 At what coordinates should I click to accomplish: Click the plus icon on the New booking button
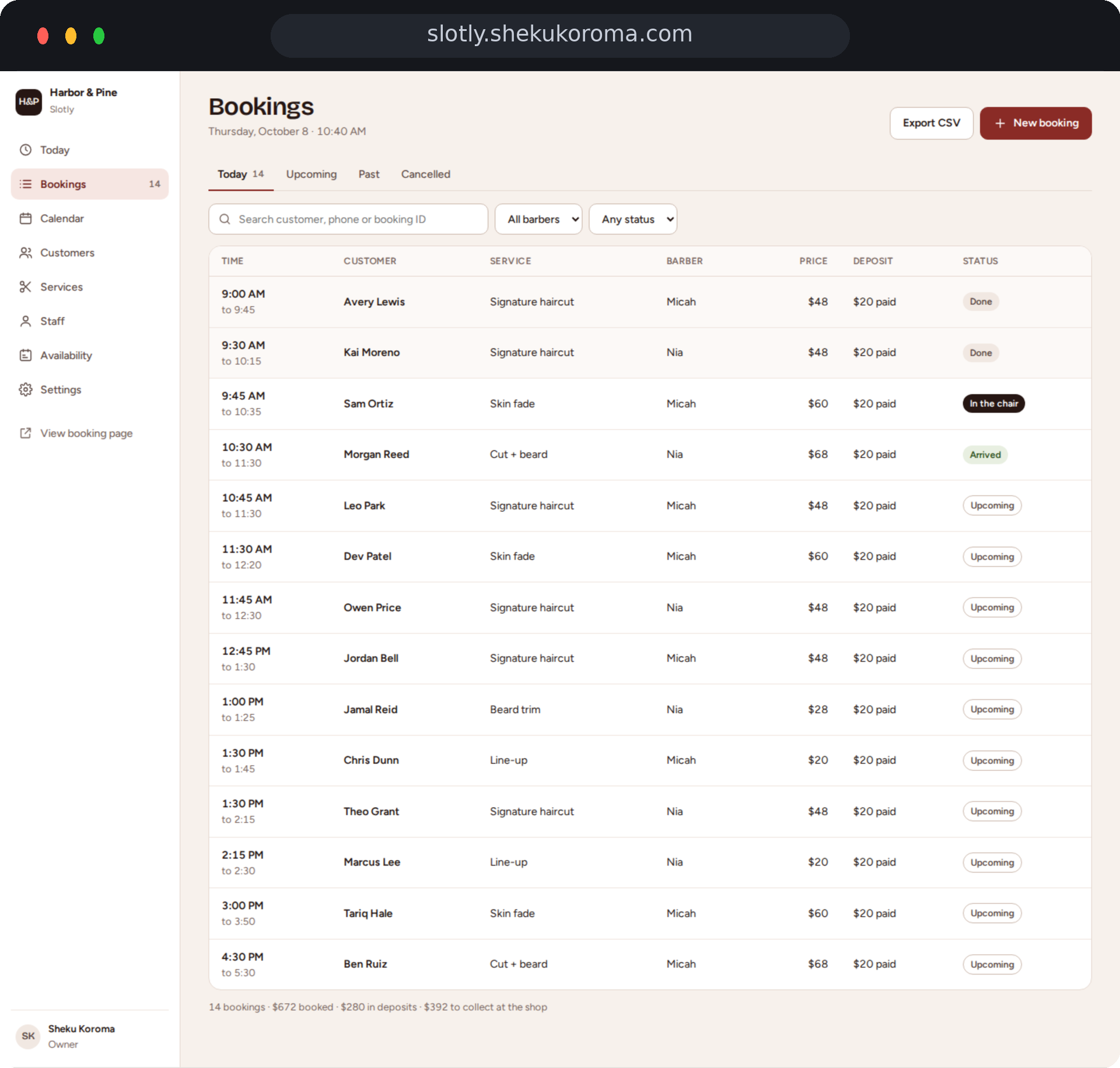click(x=1000, y=123)
